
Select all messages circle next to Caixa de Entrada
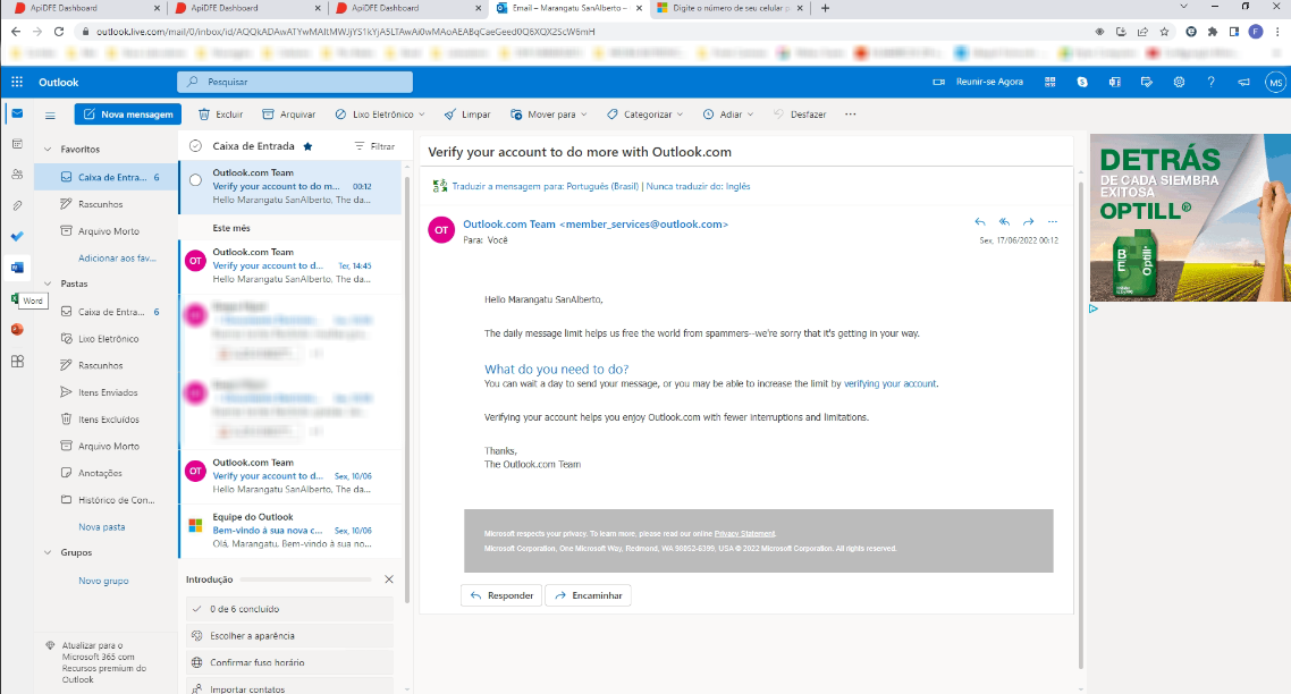(195, 146)
